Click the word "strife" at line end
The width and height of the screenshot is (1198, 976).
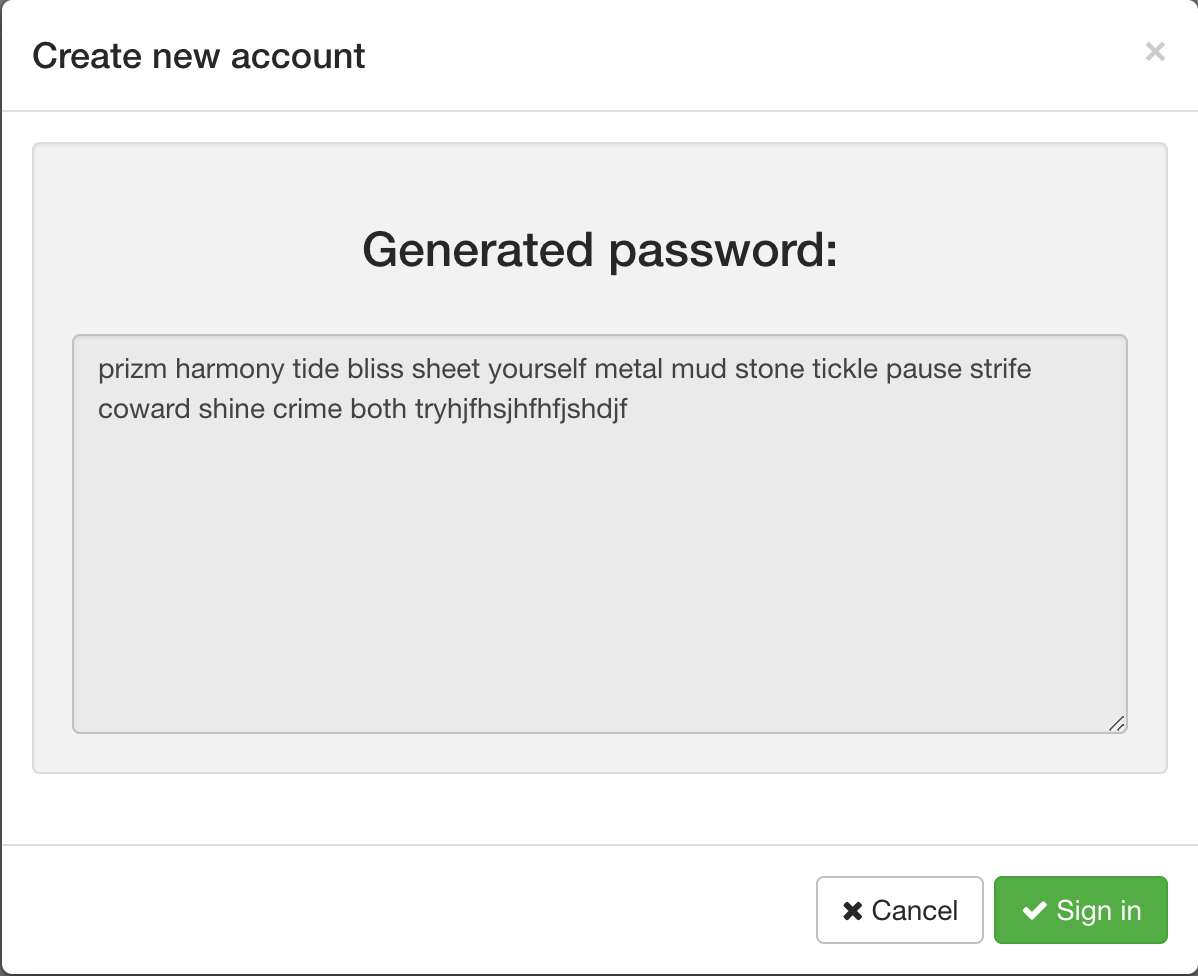pos(1000,369)
